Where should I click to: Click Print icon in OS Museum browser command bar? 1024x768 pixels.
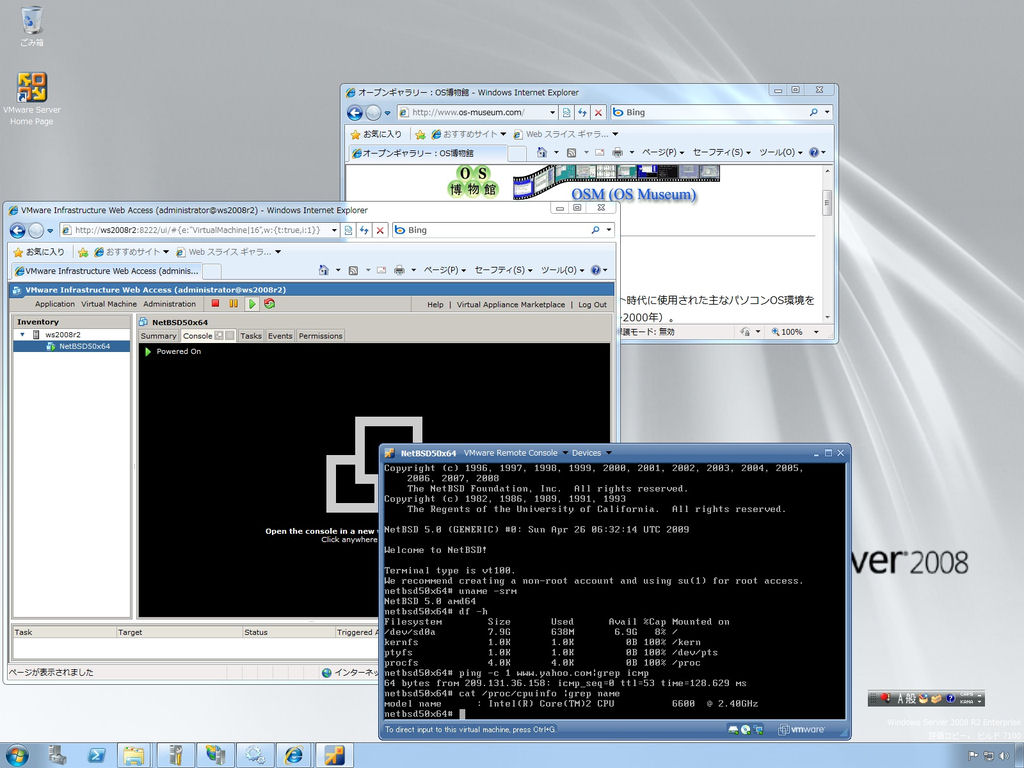click(618, 152)
